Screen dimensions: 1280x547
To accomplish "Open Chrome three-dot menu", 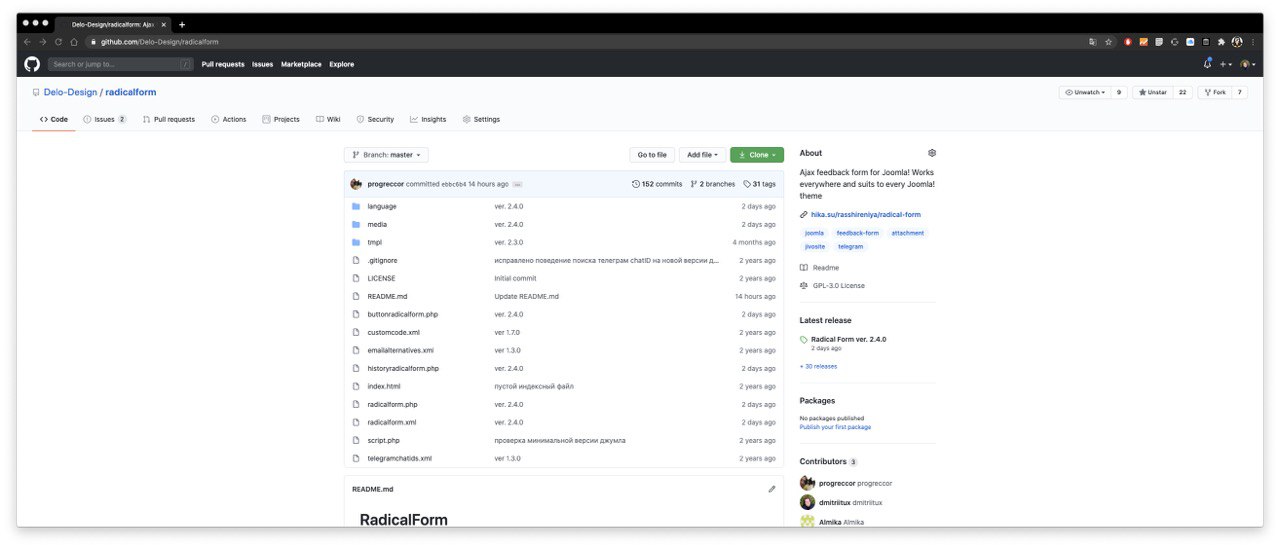I will (x=1253, y=42).
